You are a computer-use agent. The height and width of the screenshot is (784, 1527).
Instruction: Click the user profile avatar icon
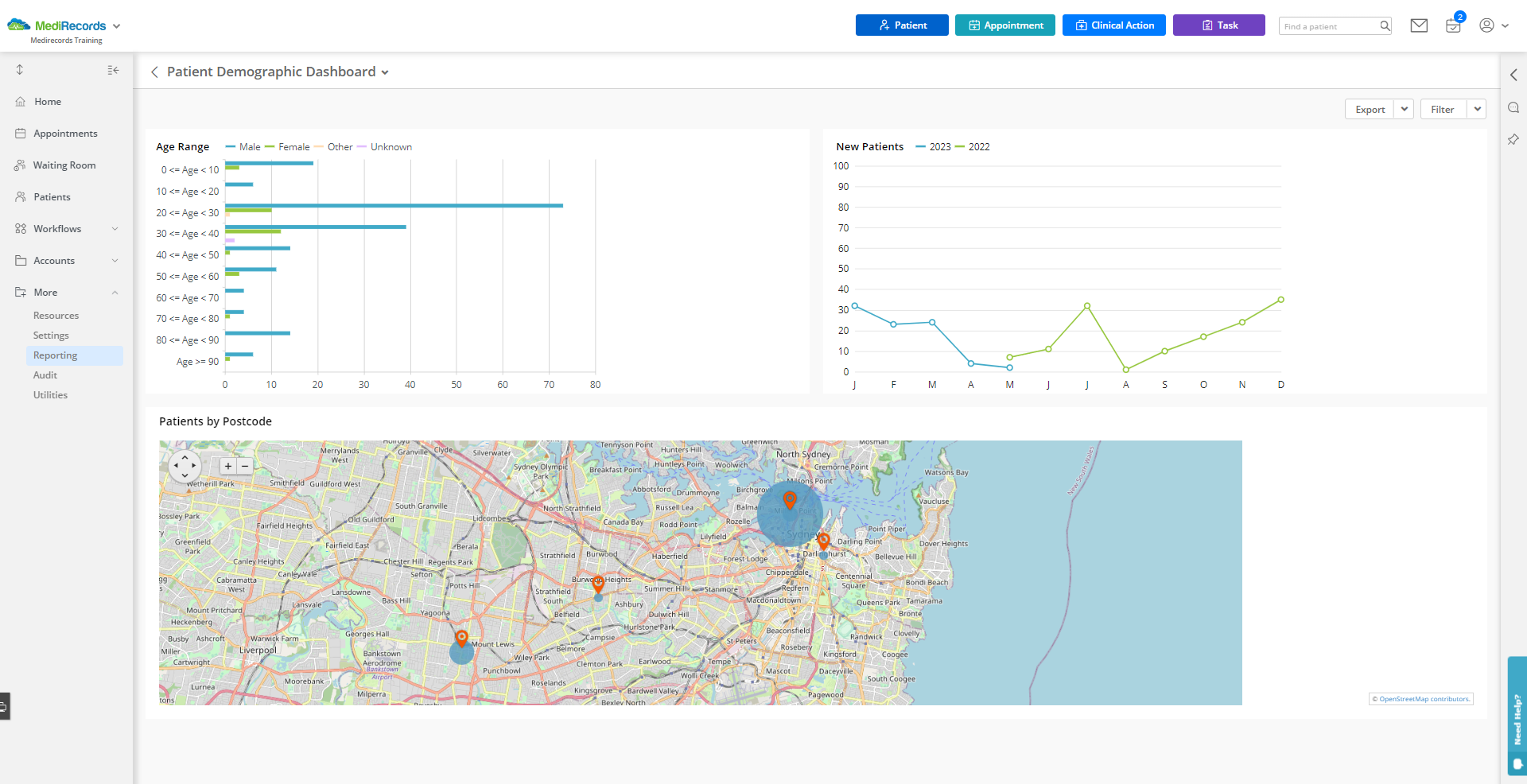pyautogui.click(x=1486, y=25)
